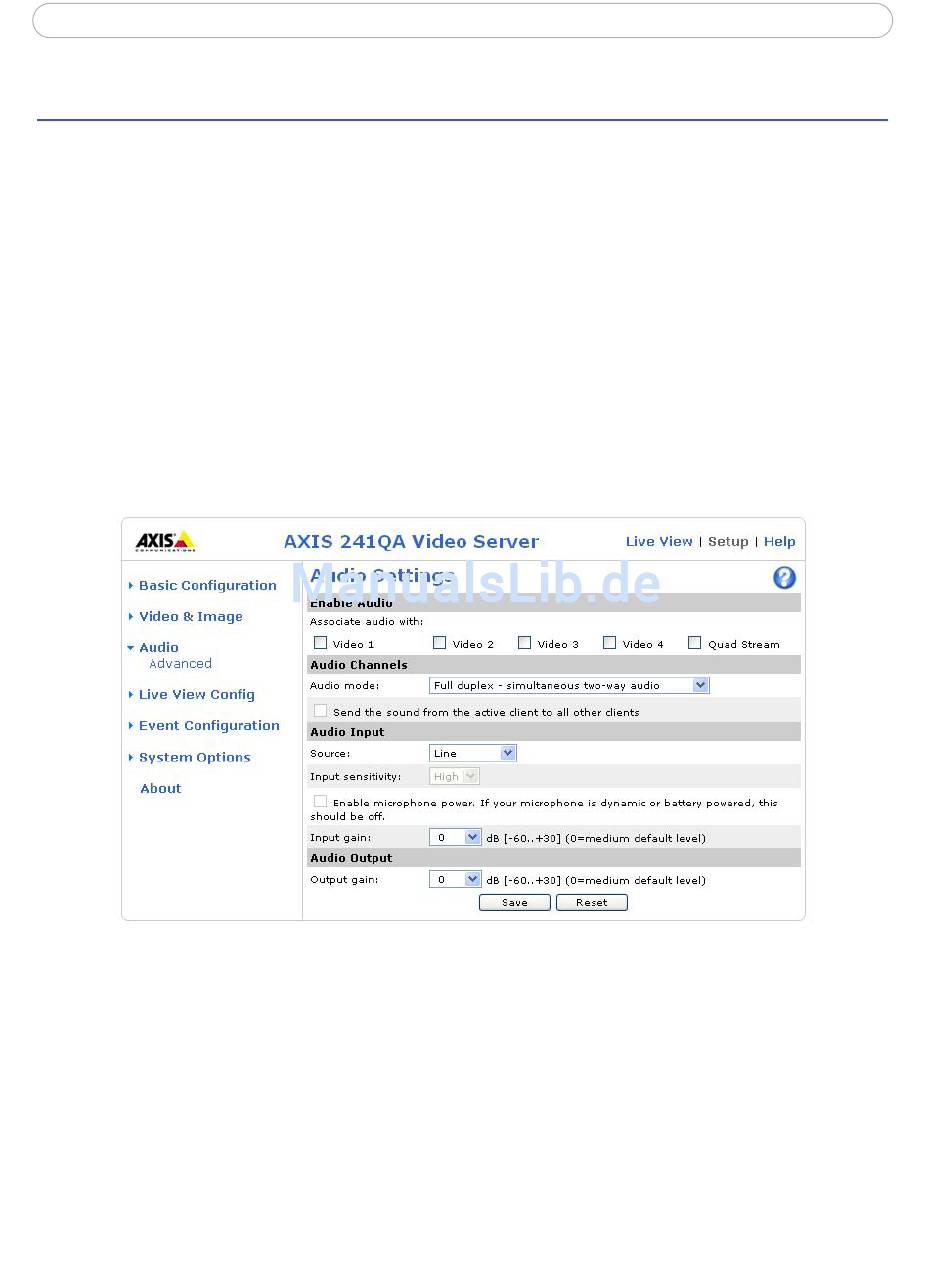Screen dimensions: 950x1273
Task: Tick the Video 3 checkbox
Action: point(525,643)
